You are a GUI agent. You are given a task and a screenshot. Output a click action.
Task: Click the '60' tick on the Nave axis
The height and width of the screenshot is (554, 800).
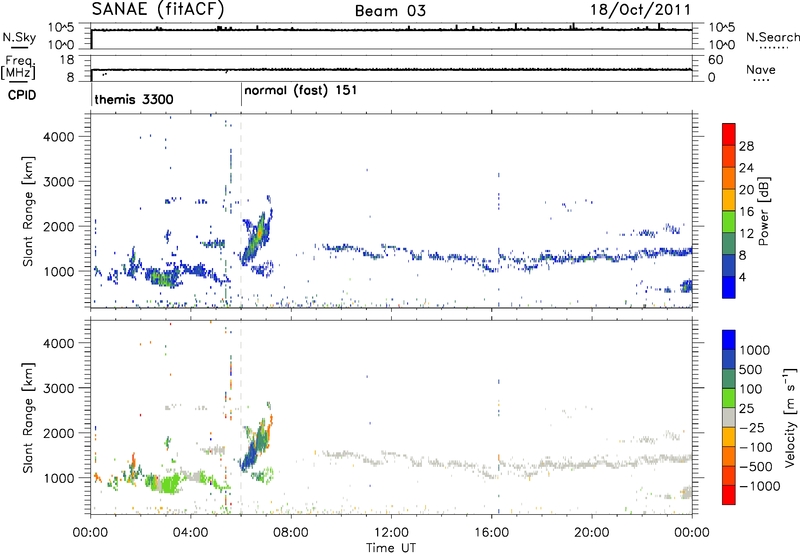715,60
